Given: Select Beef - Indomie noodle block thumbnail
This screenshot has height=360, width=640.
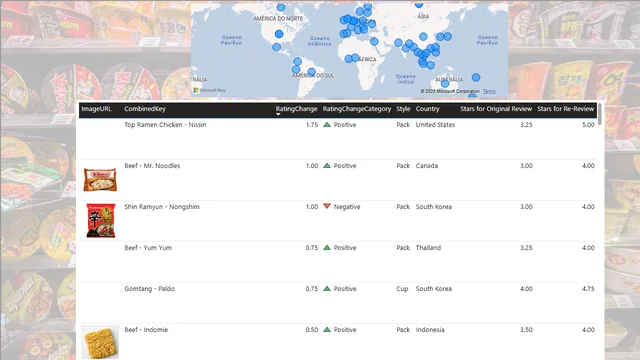Looking at the screenshot, I should pyautogui.click(x=100, y=342).
